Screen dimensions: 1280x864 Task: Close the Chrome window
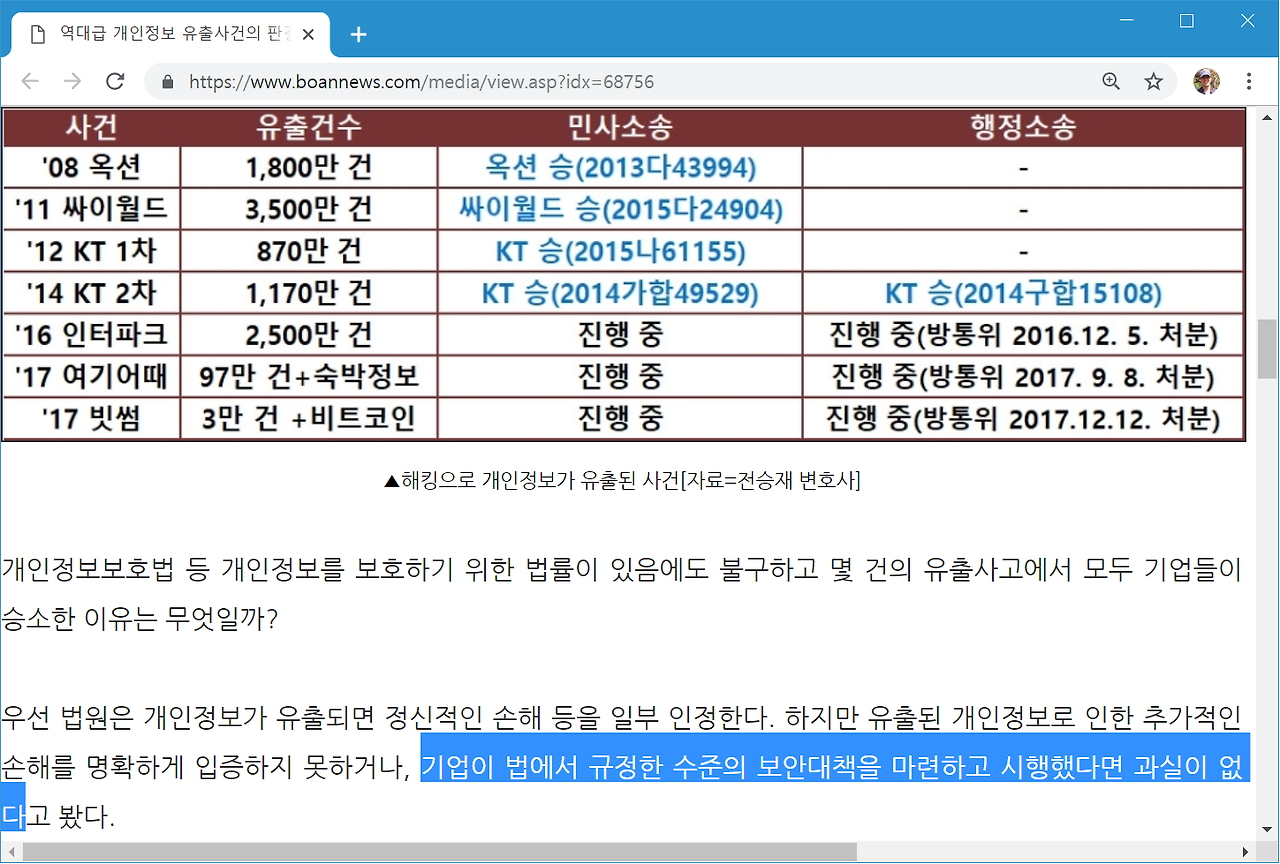click(1248, 20)
